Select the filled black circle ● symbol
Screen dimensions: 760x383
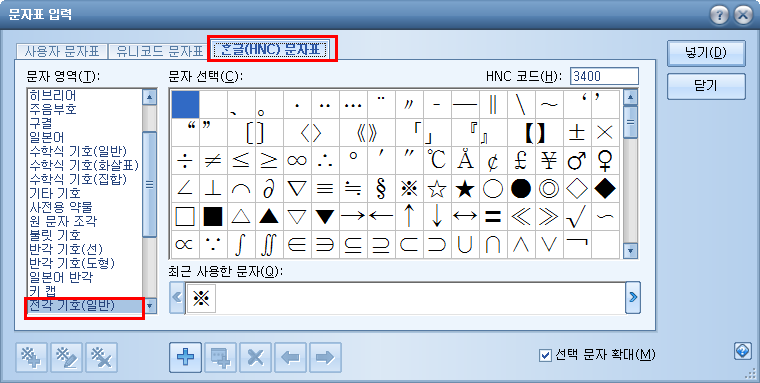coord(521,189)
